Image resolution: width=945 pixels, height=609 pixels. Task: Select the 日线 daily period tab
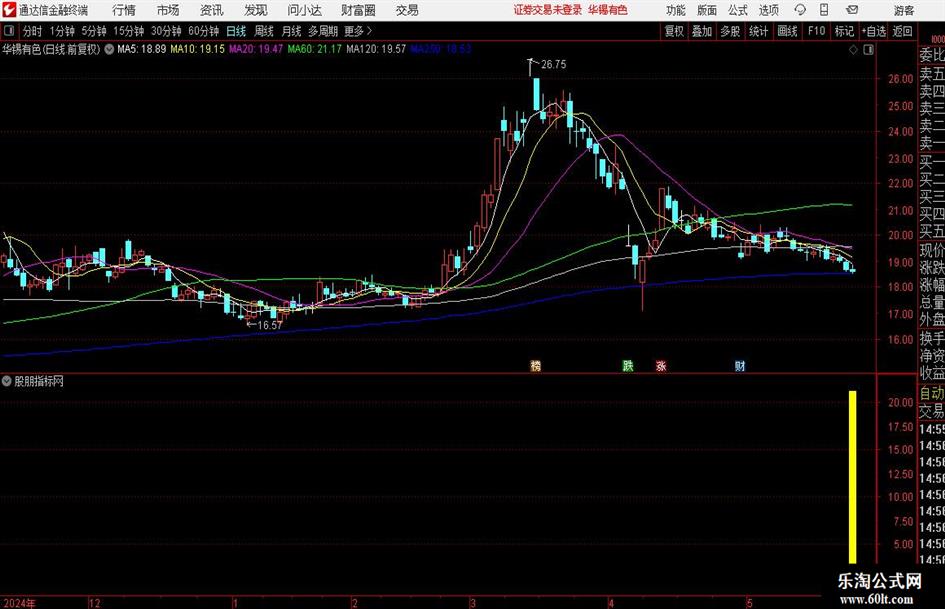point(236,31)
